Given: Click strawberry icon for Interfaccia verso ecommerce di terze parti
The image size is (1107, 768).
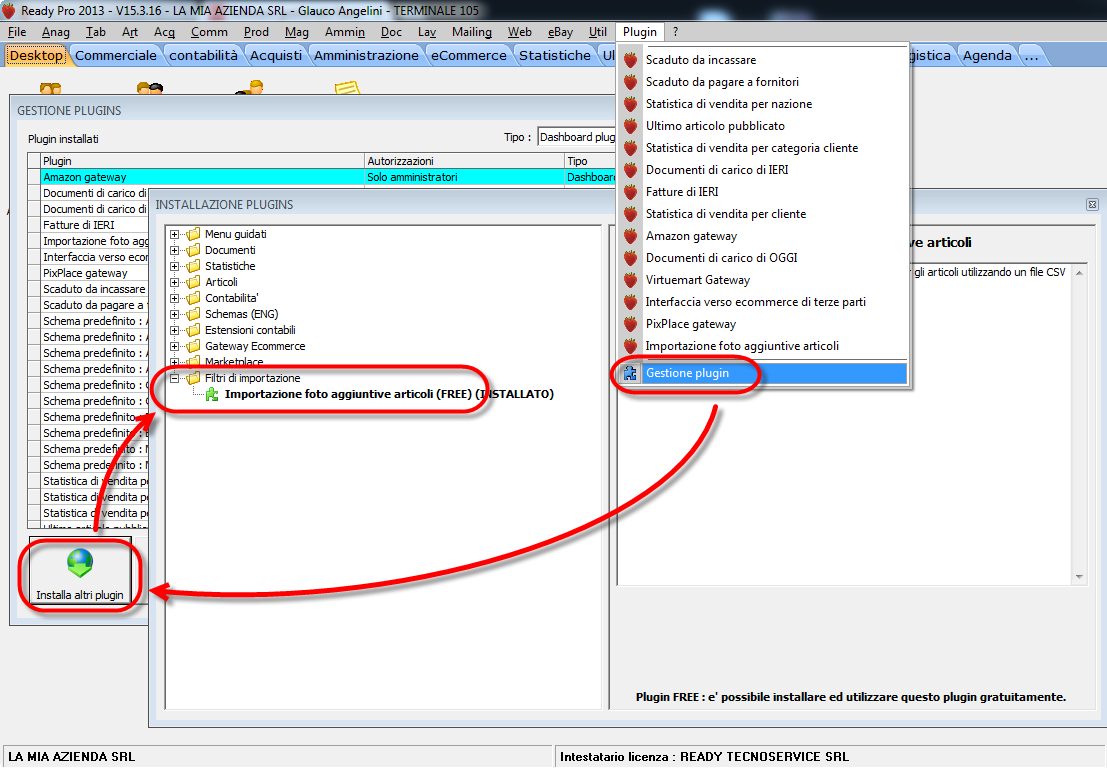Looking at the screenshot, I should click(x=630, y=302).
